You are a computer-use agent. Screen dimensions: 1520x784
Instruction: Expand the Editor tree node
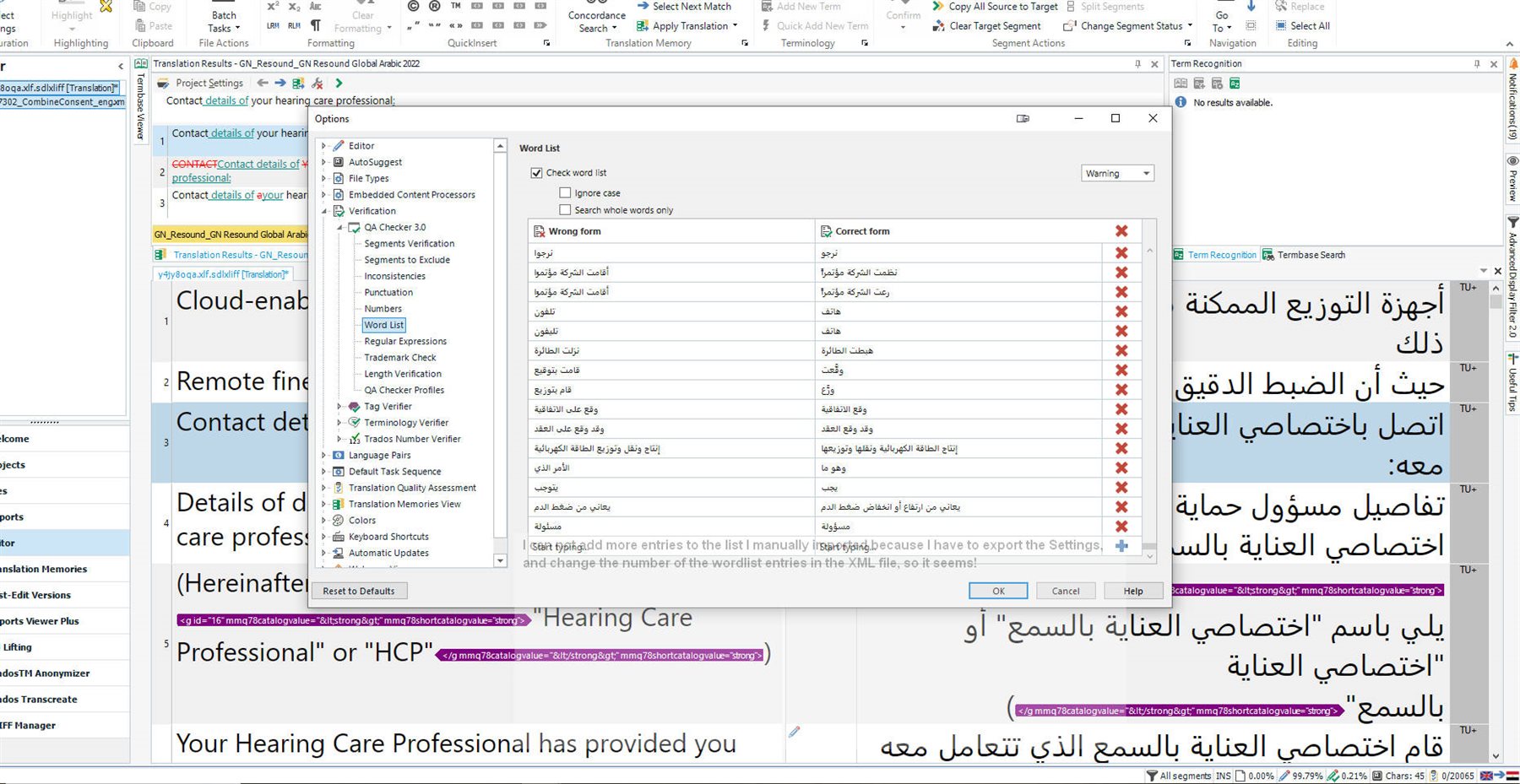coord(323,146)
